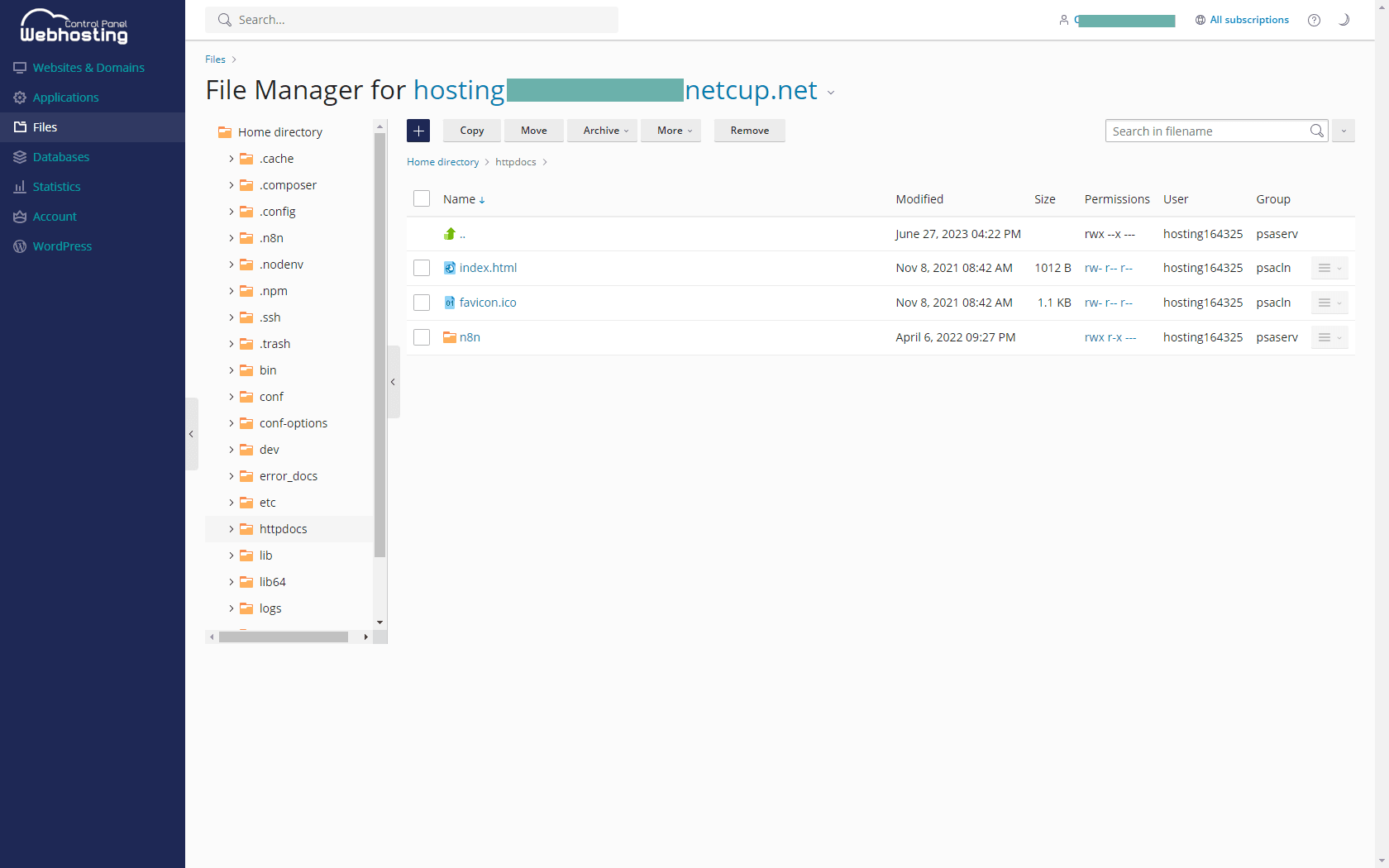Toggle dark mode via the moon icon
Screen dimensions: 1389x868
click(1344, 20)
